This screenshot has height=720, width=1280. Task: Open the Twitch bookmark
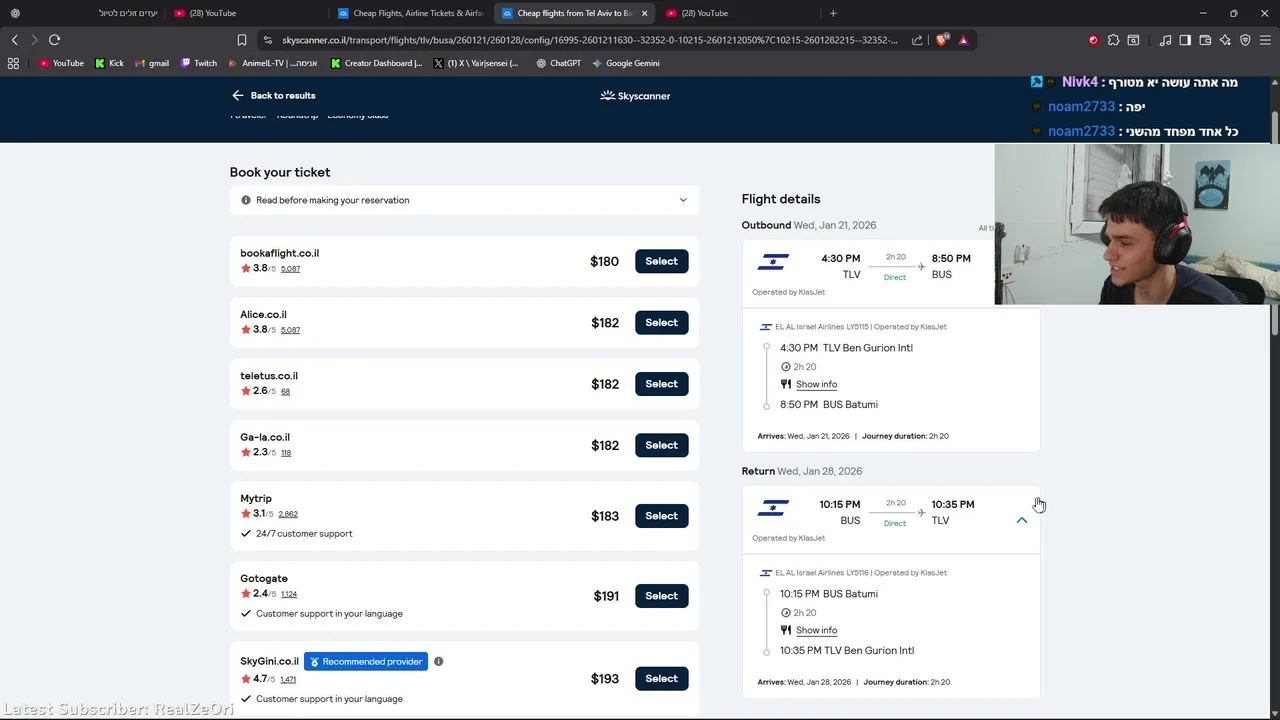tap(198, 63)
